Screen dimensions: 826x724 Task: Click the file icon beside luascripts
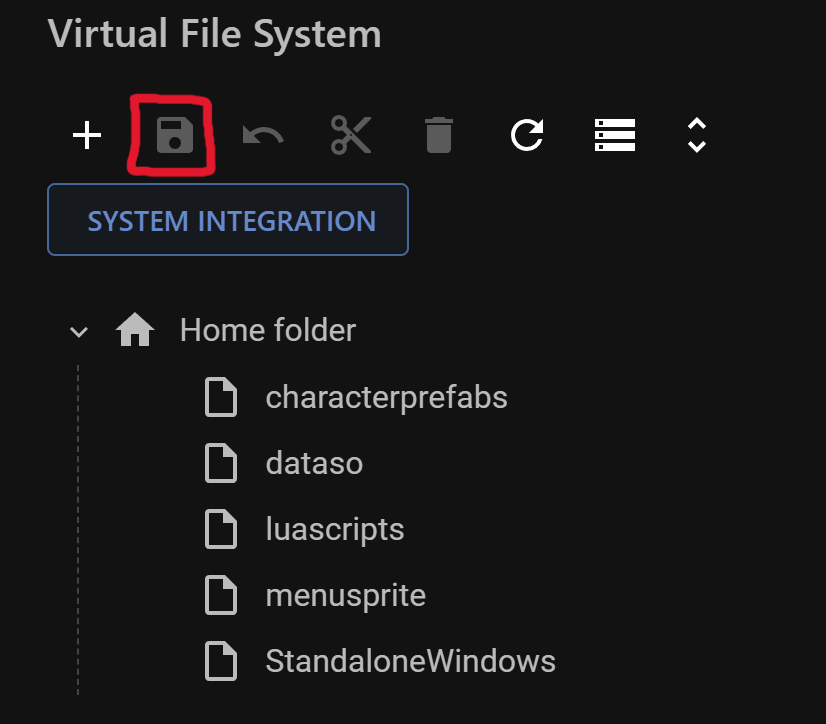point(221,529)
